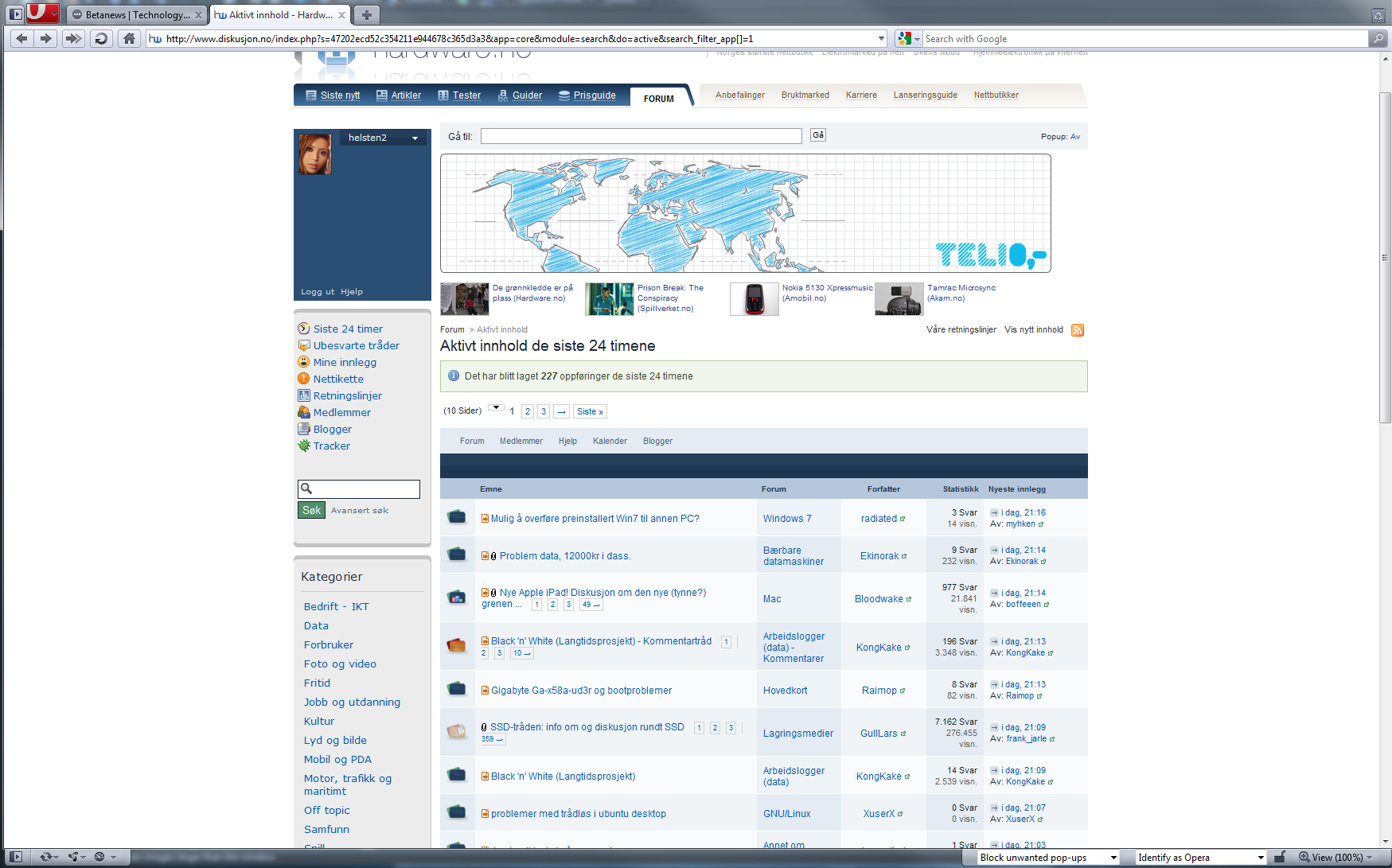Open Ubesvarte tråder in sidebar
Viewport: 1392px width, 868px height.
(356, 345)
